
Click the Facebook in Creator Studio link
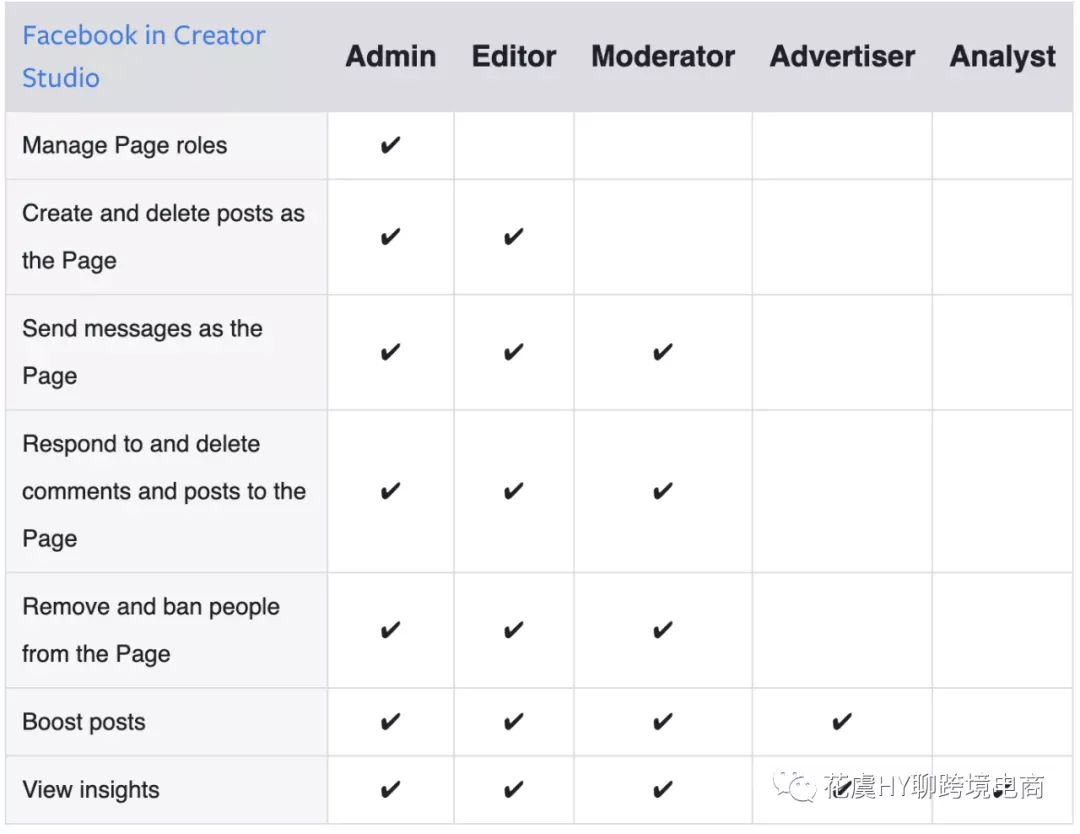coord(143,56)
